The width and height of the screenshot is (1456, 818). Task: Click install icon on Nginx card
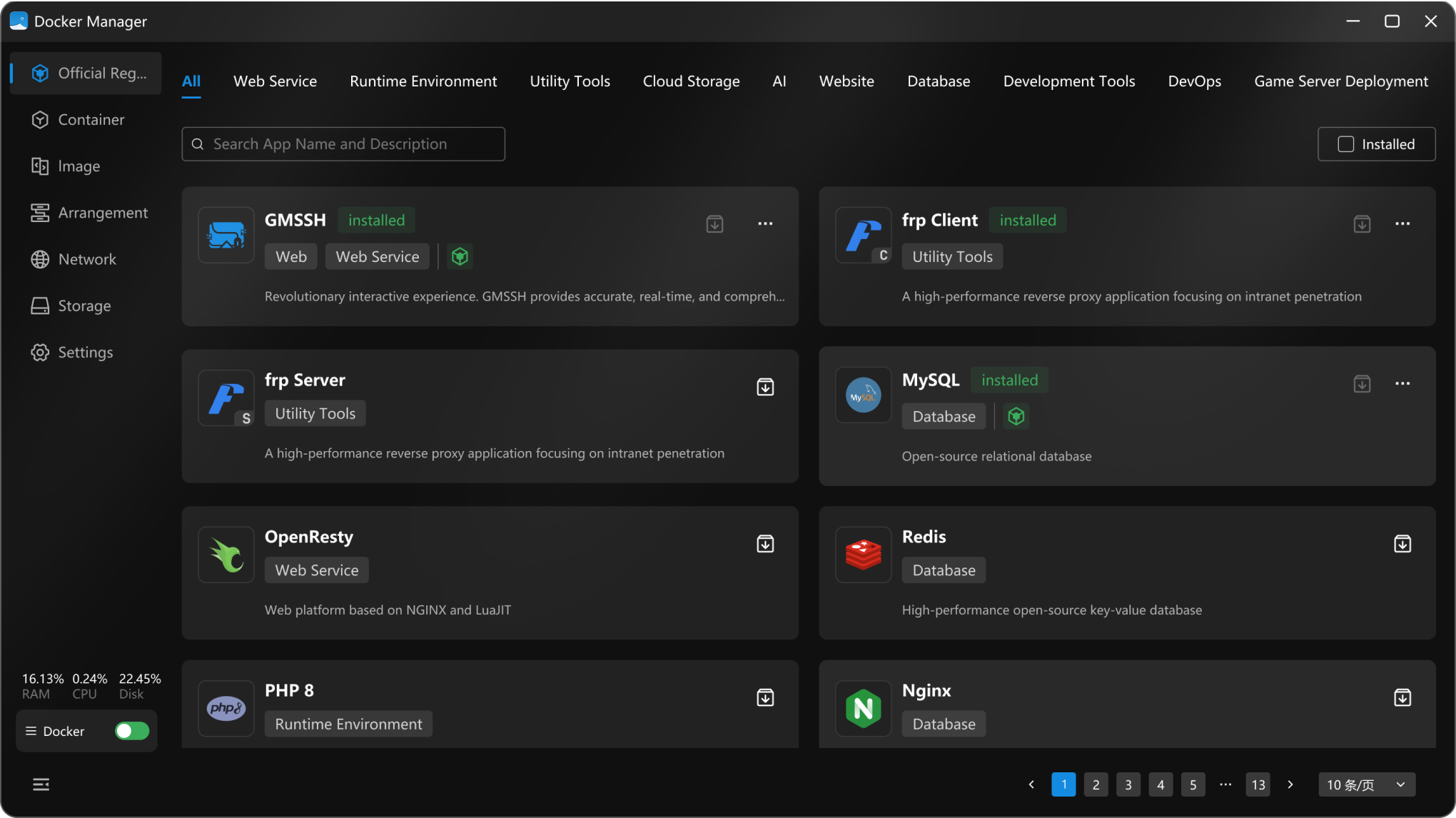point(1402,697)
